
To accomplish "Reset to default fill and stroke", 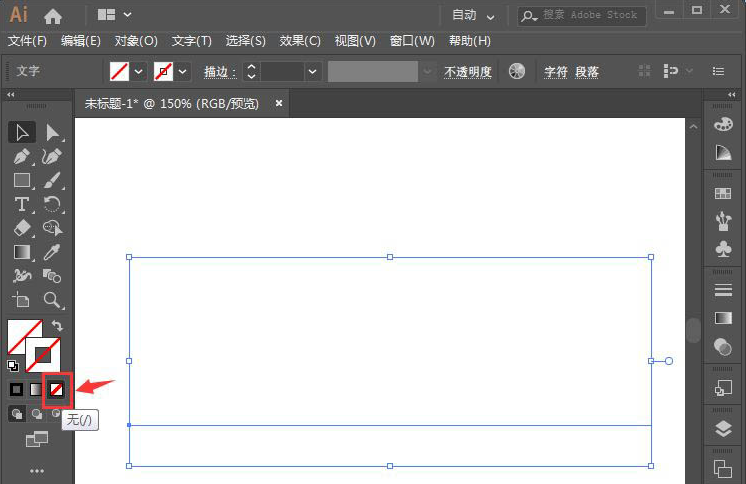I will pos(13,365).
